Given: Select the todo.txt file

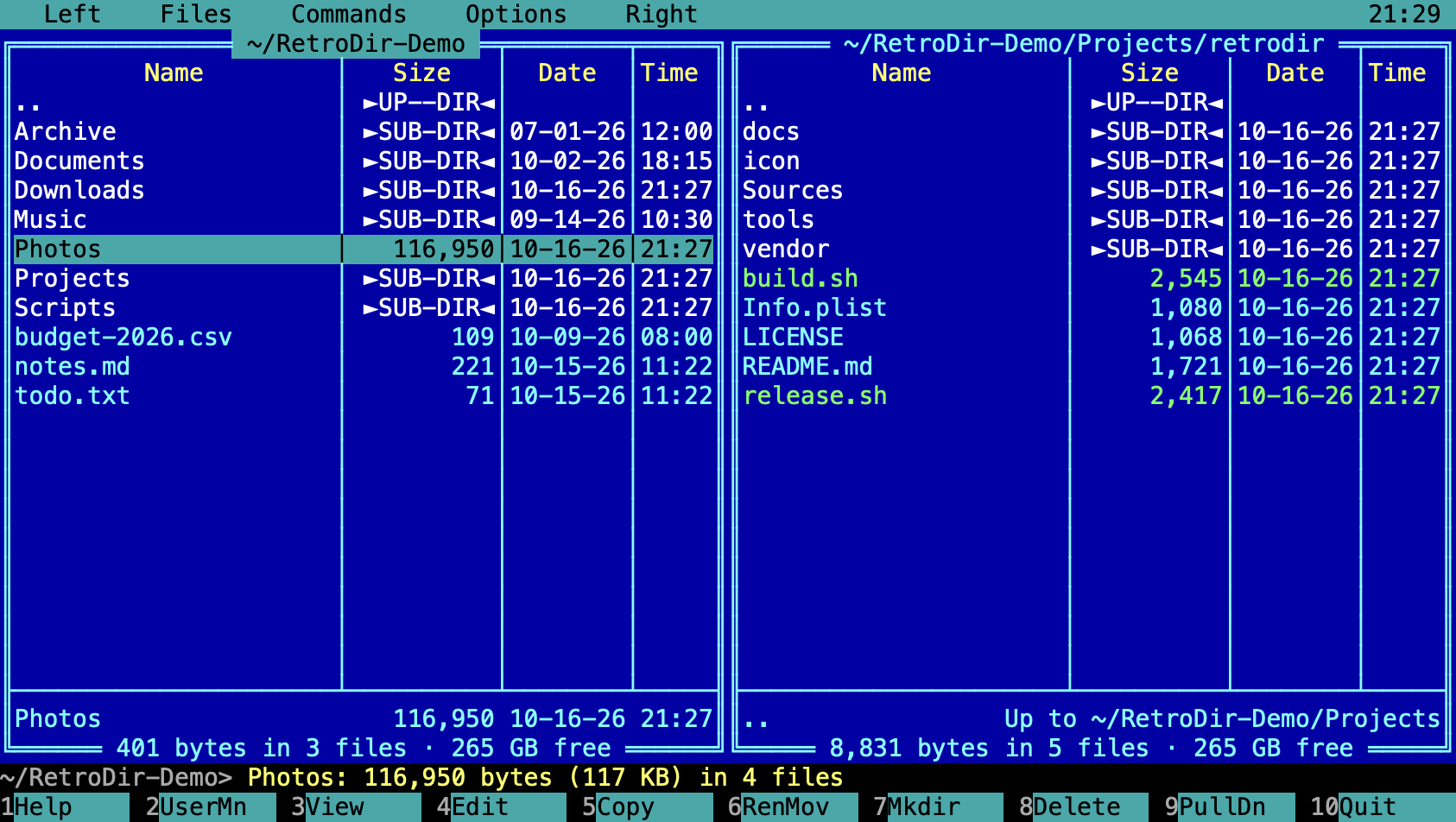Looking at the screenshot, I should coord(364,395).
